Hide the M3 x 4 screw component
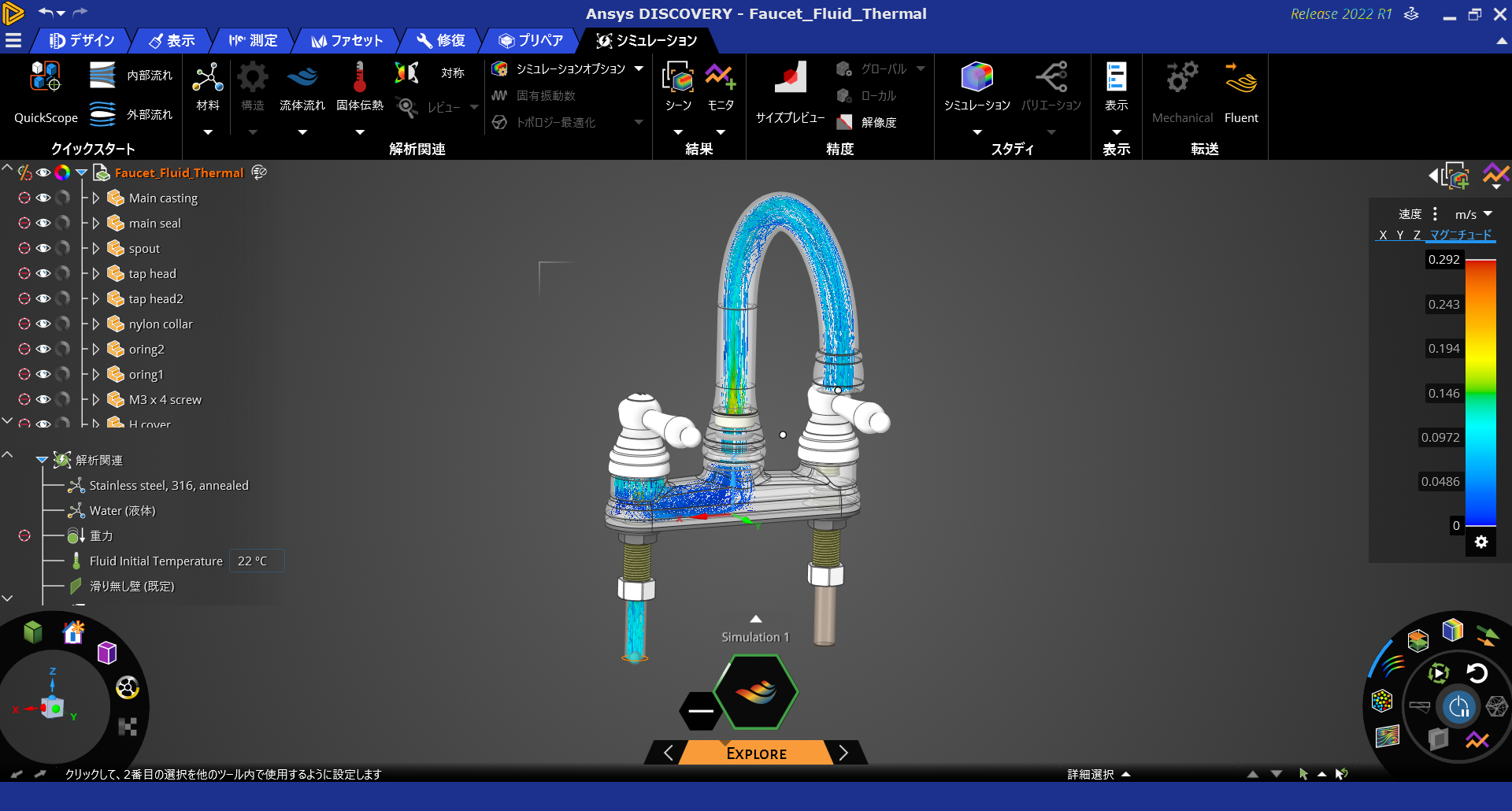The width and height of the screenshot is (1512, 811). tap(43, 400)
